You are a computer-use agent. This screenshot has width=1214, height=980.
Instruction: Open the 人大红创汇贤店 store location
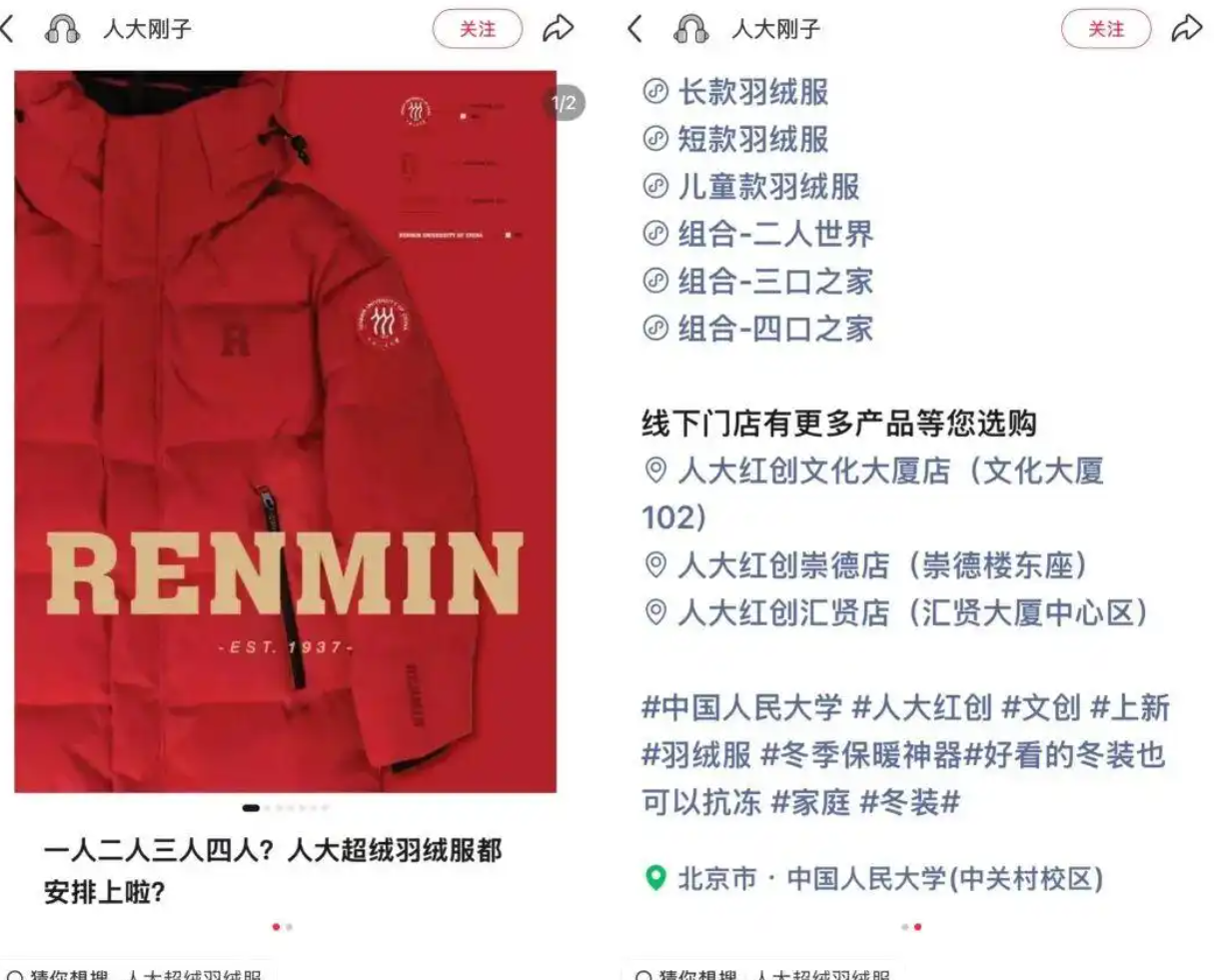(x=896, y=612)
